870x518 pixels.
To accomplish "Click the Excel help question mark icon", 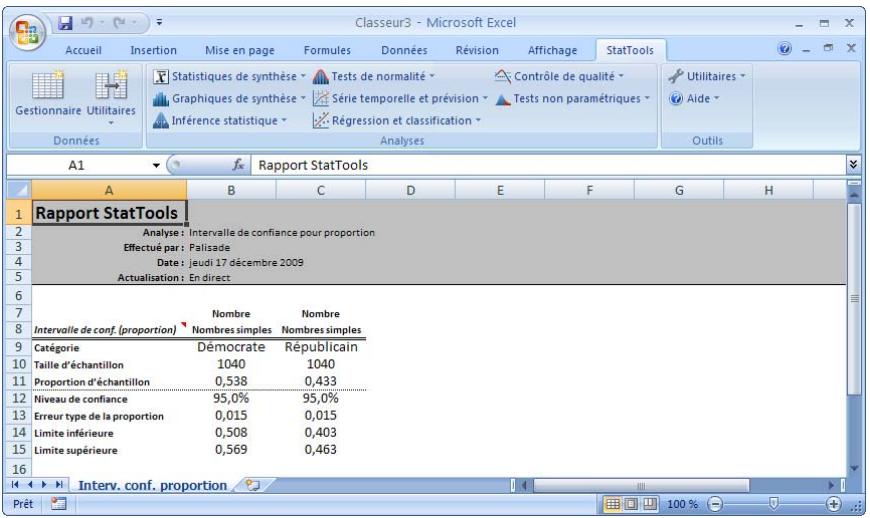I will click(x=785, y=49).
